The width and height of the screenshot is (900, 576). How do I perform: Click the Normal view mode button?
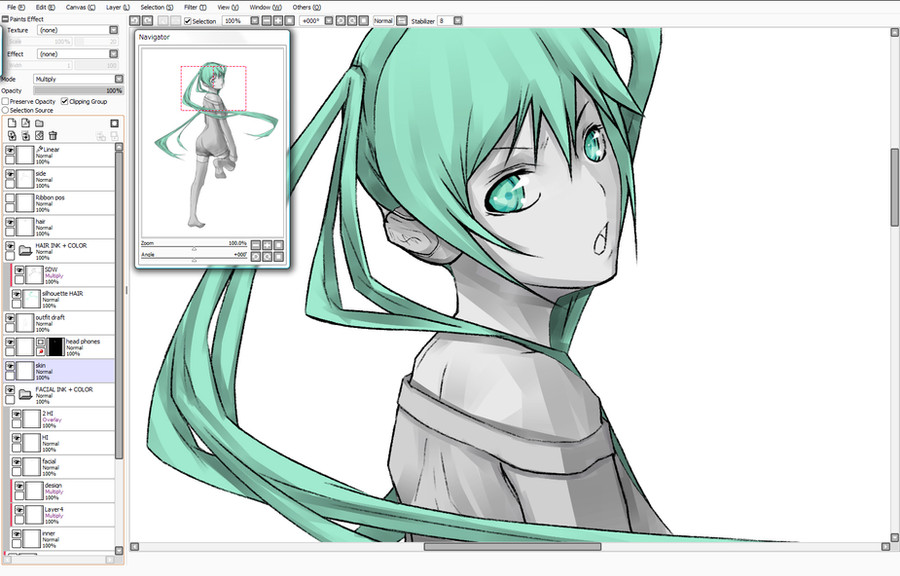pos(383,21)
